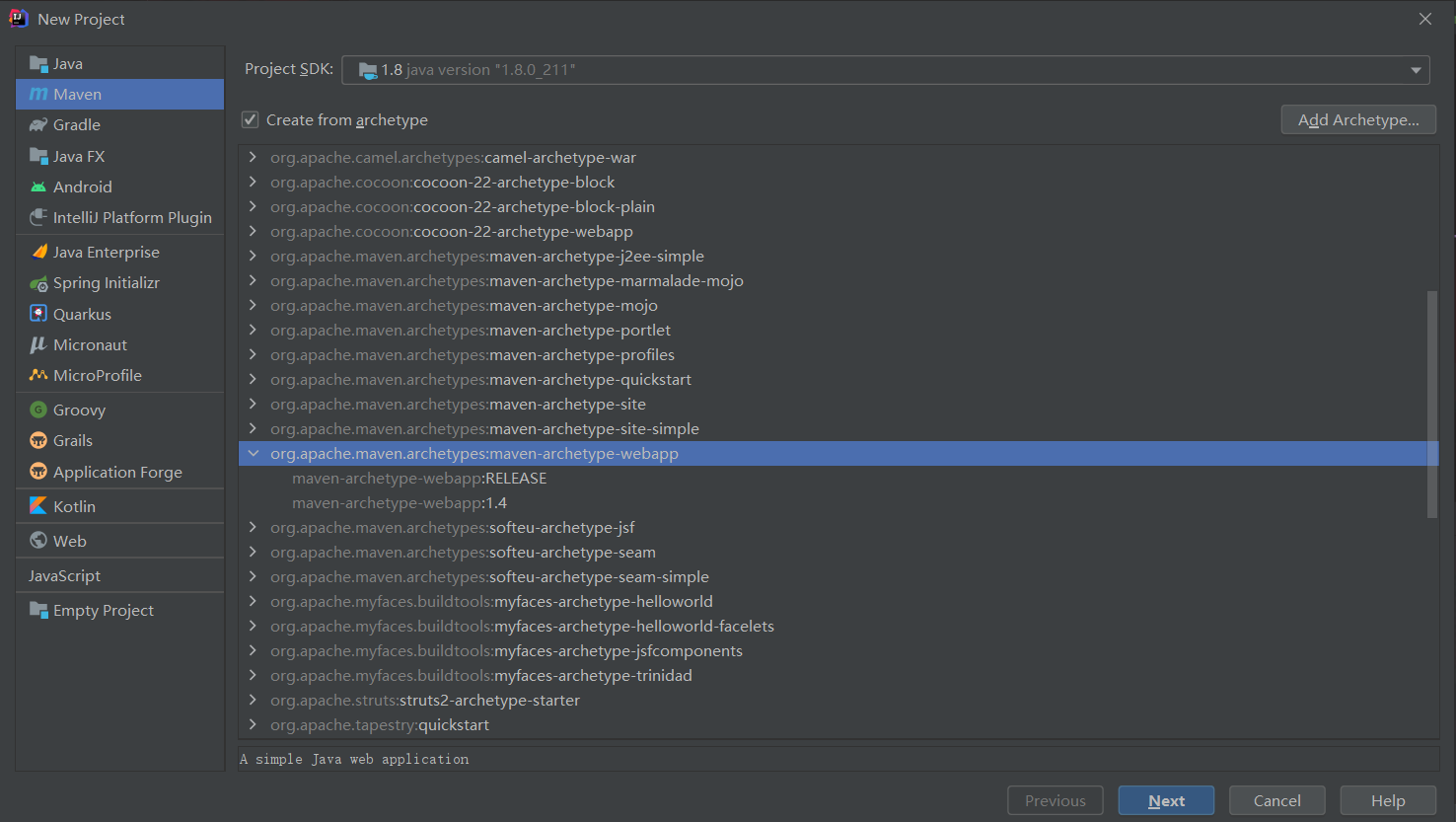Select maven-archetype-marmalade-mojo archetype
The image size is (1456, 822).
pyautogui.click(x=507, y=281)
